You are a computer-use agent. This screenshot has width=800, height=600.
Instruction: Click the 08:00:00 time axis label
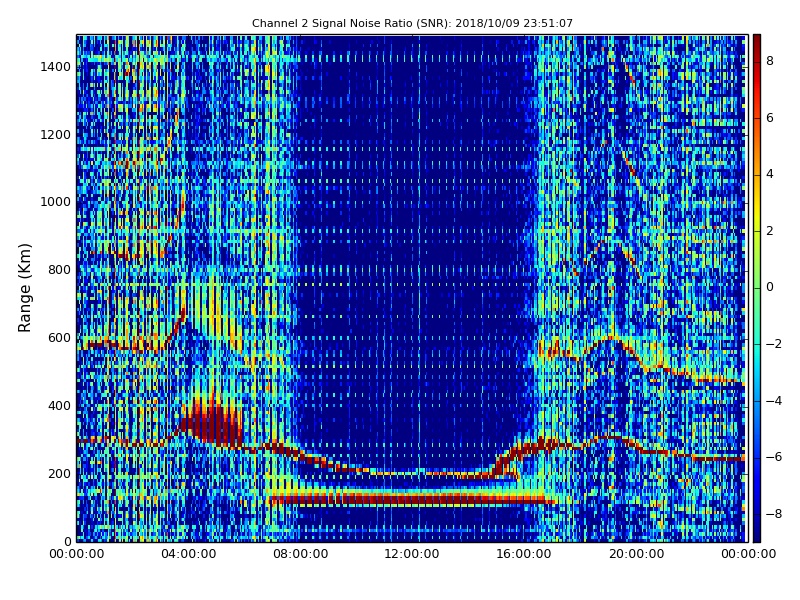point(301,554)
